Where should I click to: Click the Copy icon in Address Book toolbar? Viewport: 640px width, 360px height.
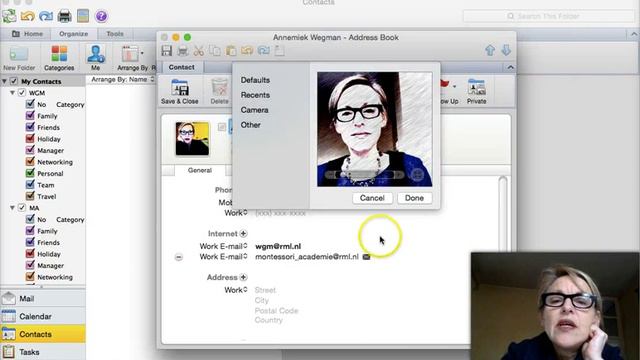(215, 51)
